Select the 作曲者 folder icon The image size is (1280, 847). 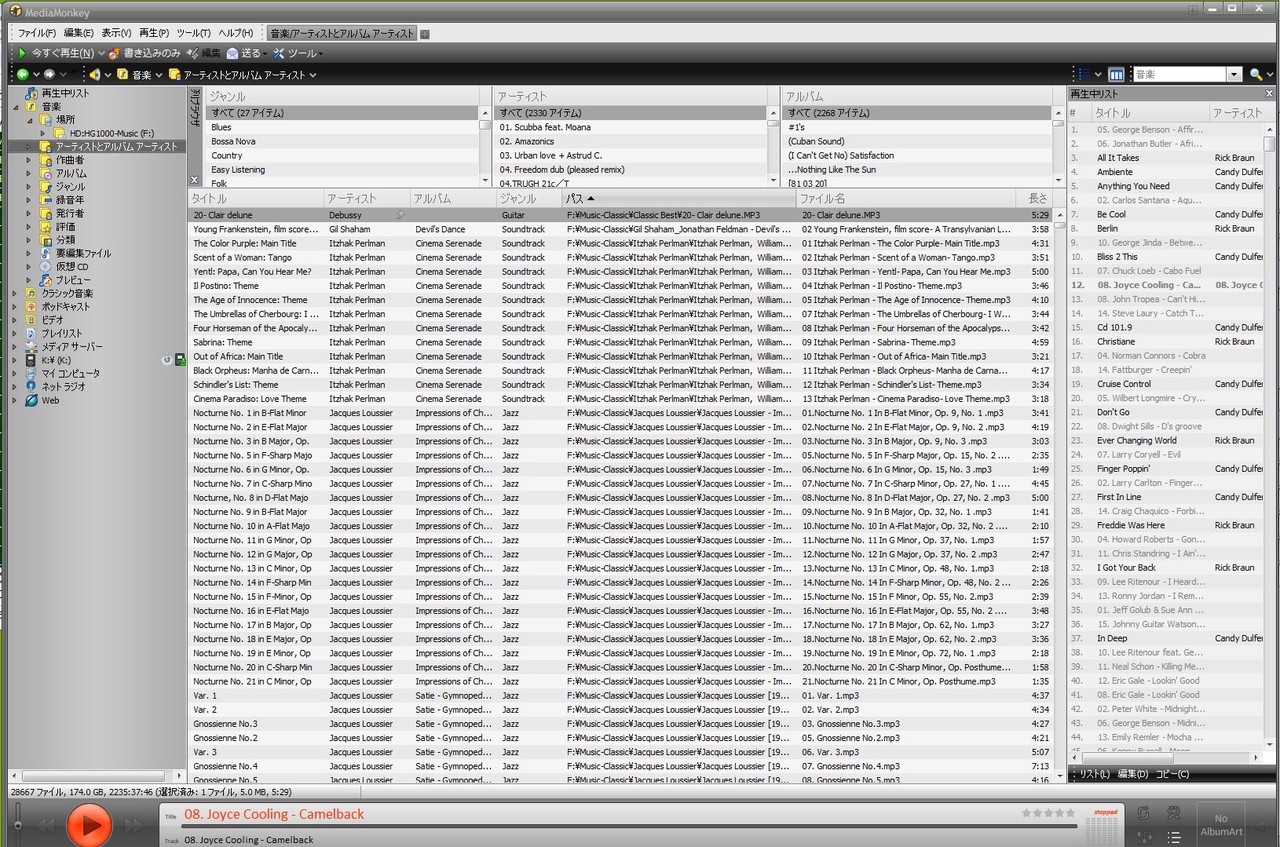(x=47, y=160)
